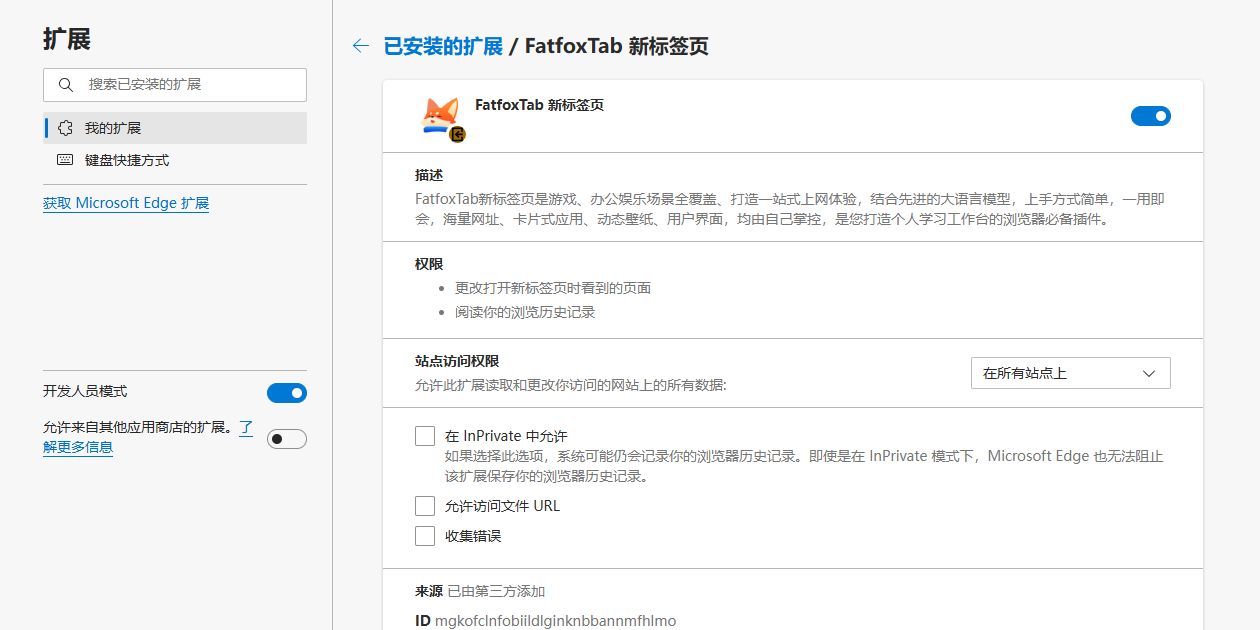
Task: Click the keyboard icon beside 键盘快捷方式
Action: click(65, 160)
